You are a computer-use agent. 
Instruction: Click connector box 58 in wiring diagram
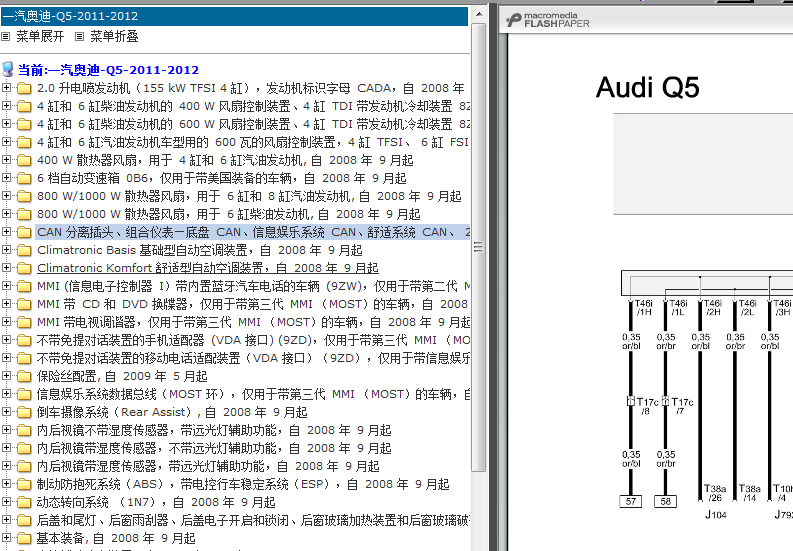coord(666,501)
